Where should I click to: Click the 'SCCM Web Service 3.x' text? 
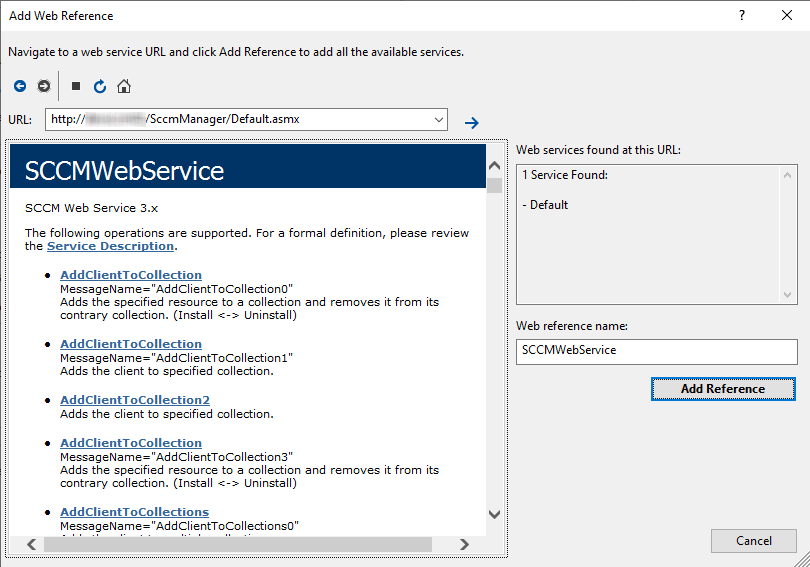point(91,208)
